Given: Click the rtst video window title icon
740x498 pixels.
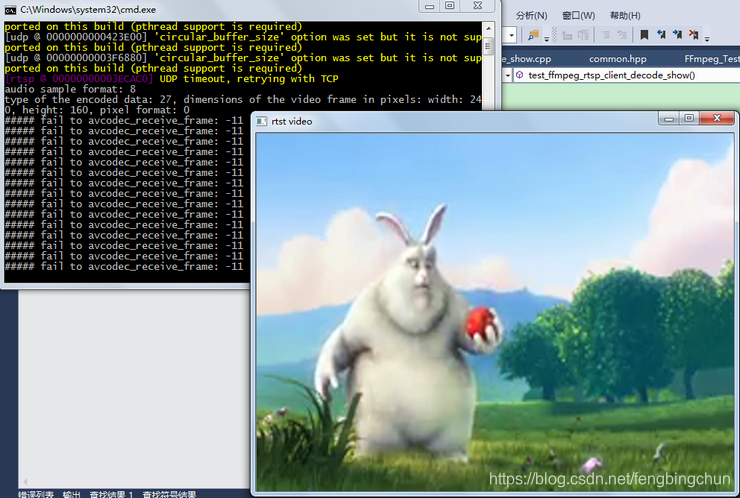Looking at the screenshot, I should point(261,121).
